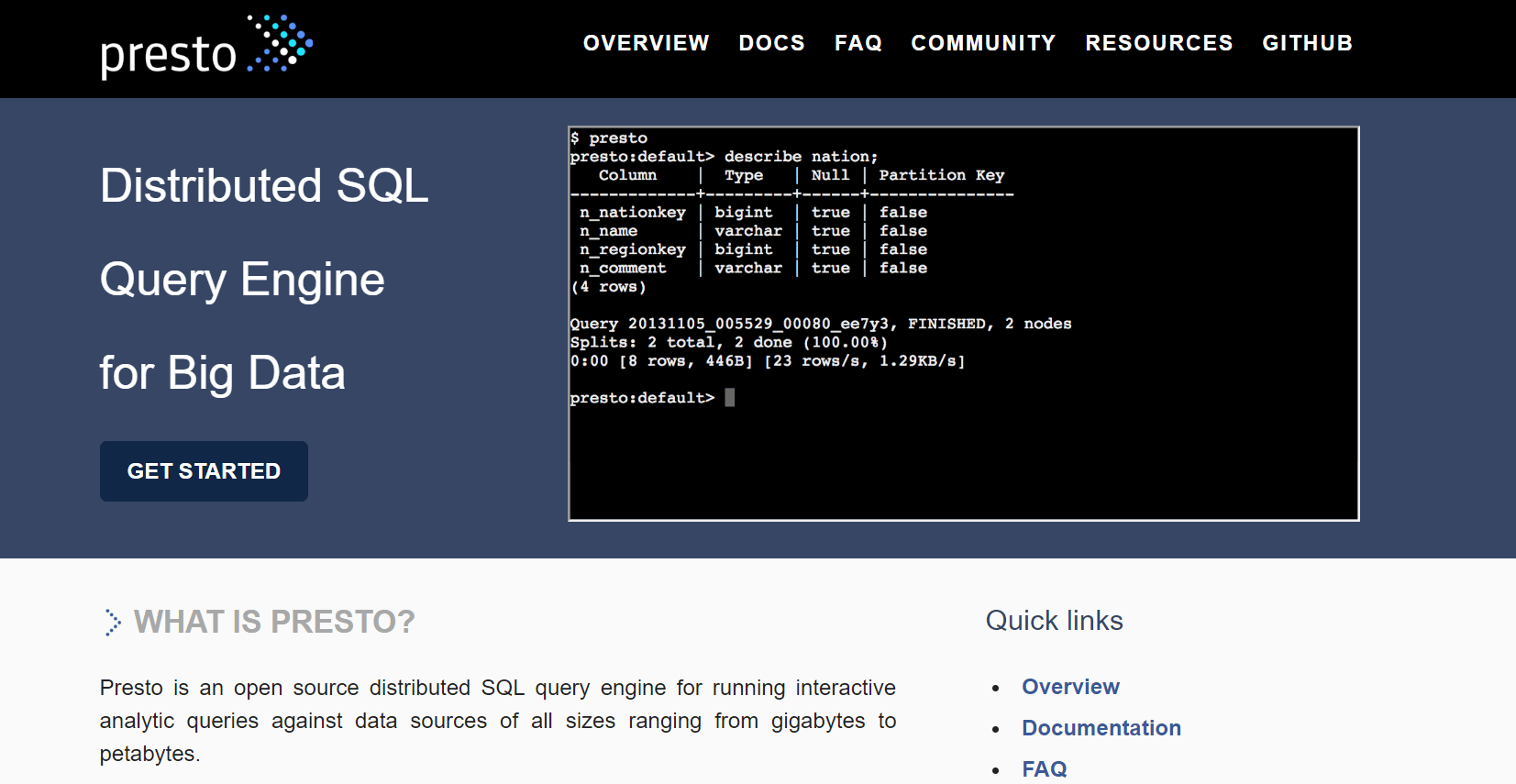Screen dimensions: 1516x784
Task: Go to the FAQ navigation item
Action: coord(858,43)
